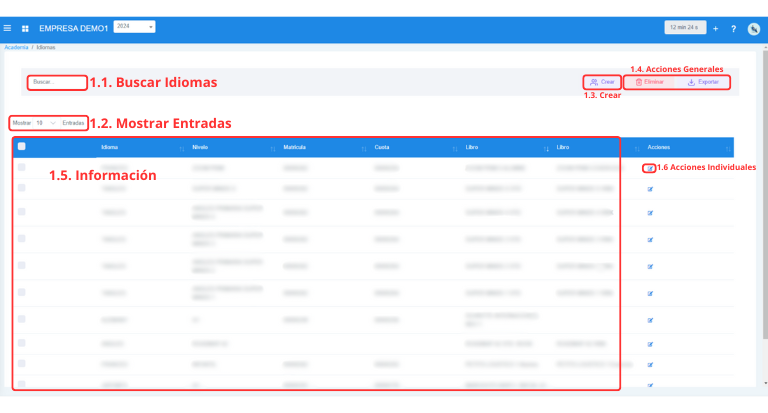Open the hamburger menu in top bar
The width and height of the screenshot is (768, 413).
click(8, 28)
